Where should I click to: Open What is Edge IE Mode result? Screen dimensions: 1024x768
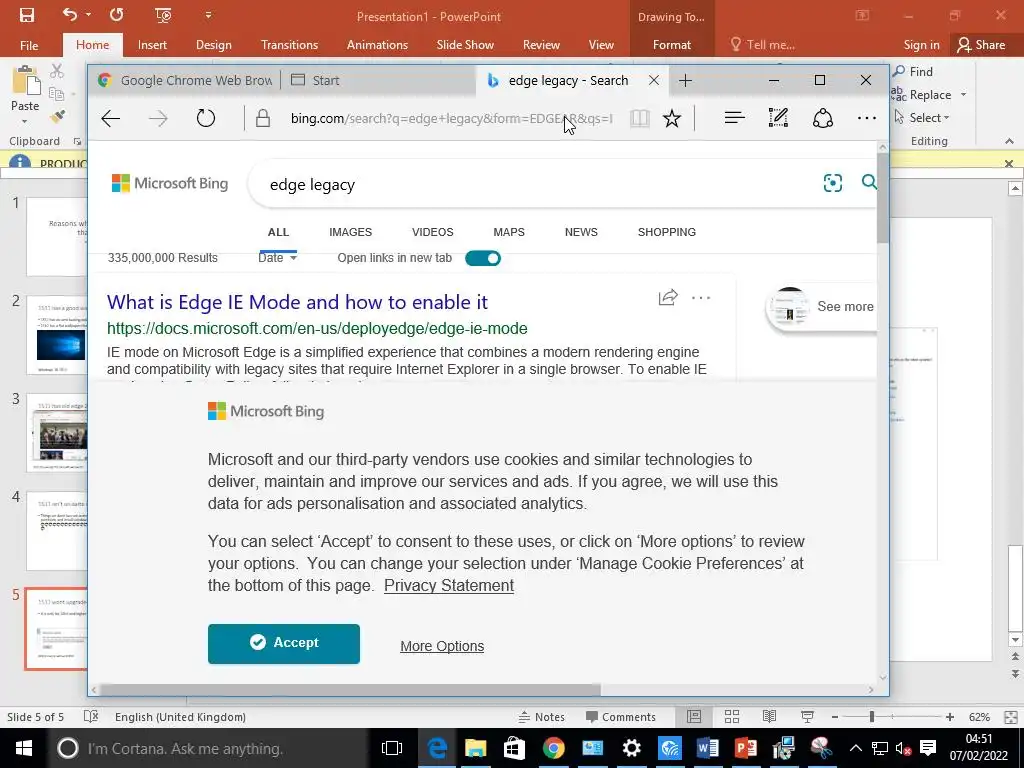(297, 302)
